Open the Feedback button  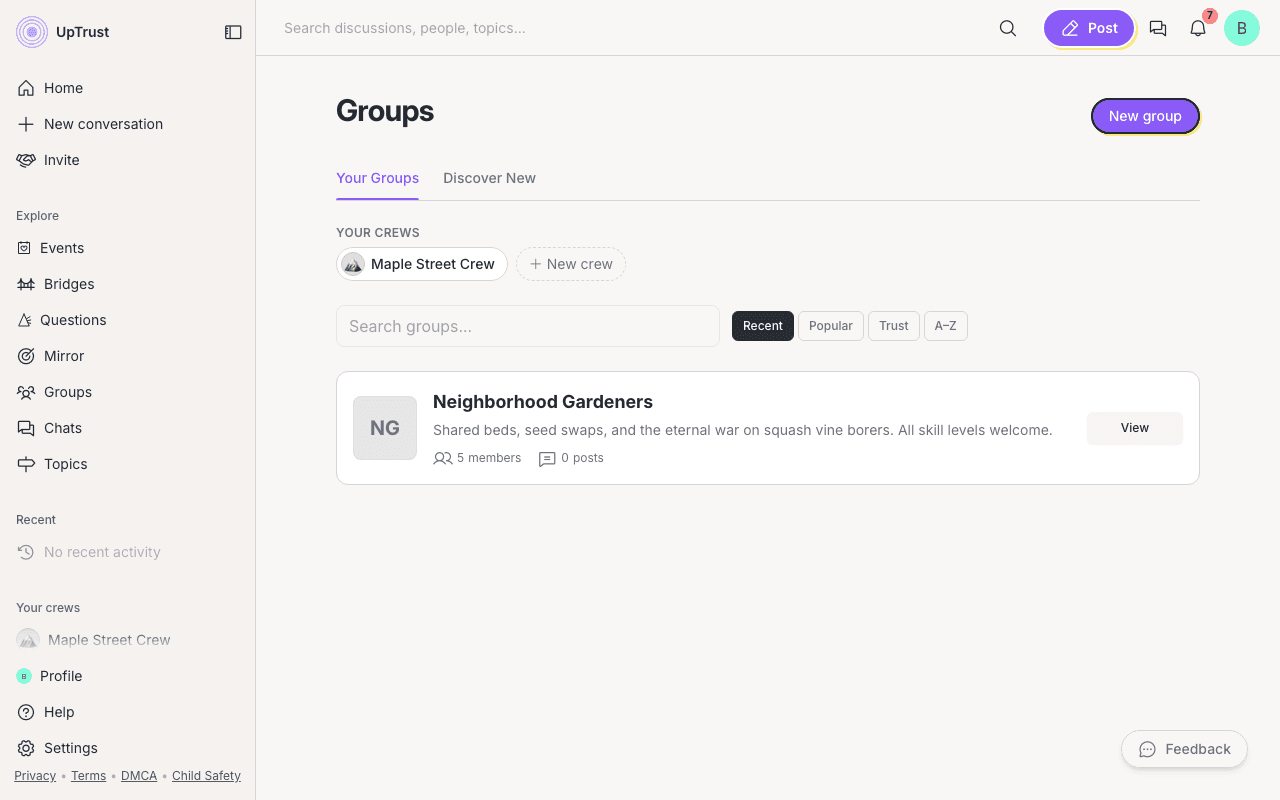pos(1184,749)
